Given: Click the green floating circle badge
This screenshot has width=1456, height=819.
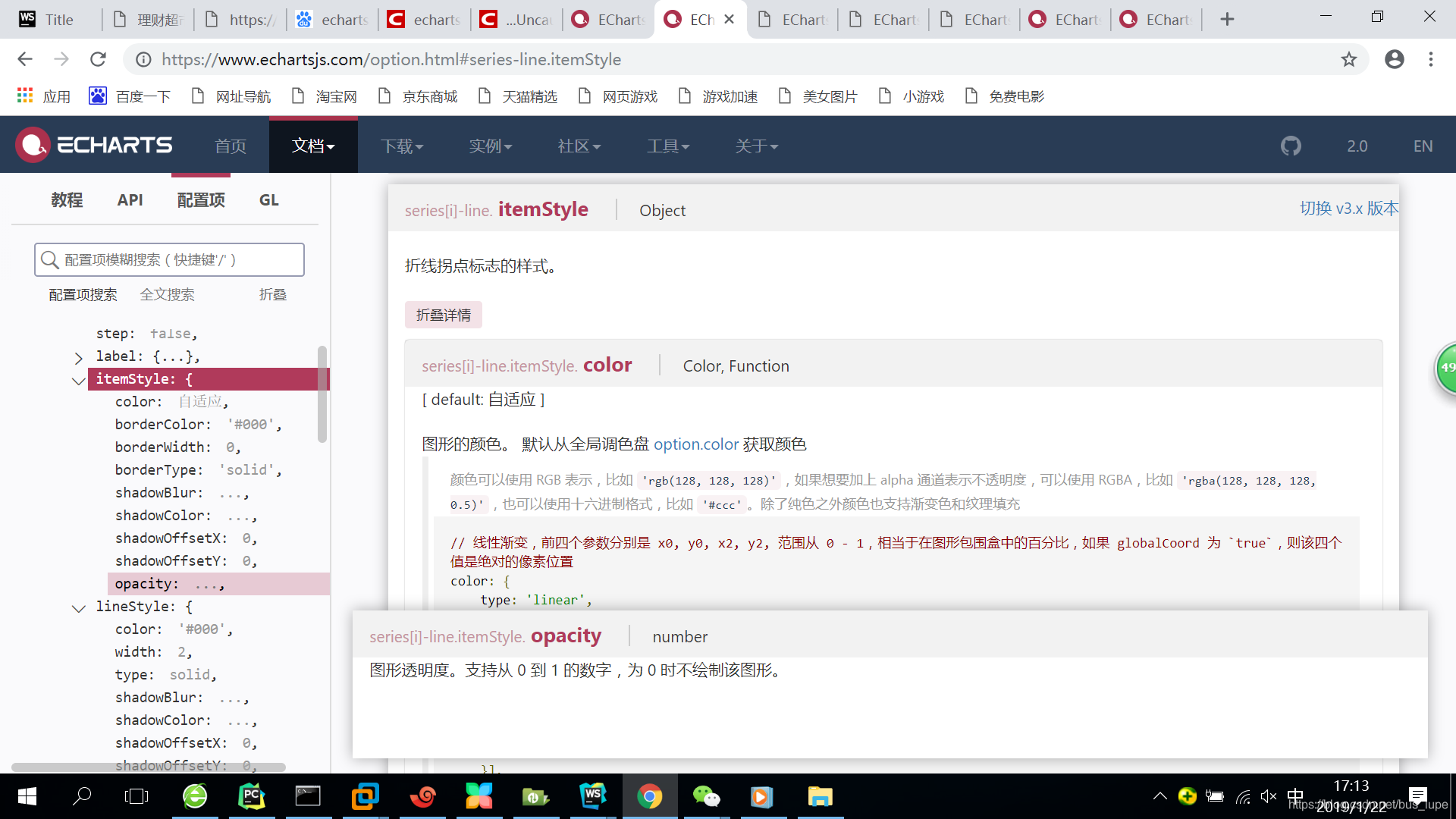Looking at the screenshot, I should pyautogui.click(x=1446, y=368).
